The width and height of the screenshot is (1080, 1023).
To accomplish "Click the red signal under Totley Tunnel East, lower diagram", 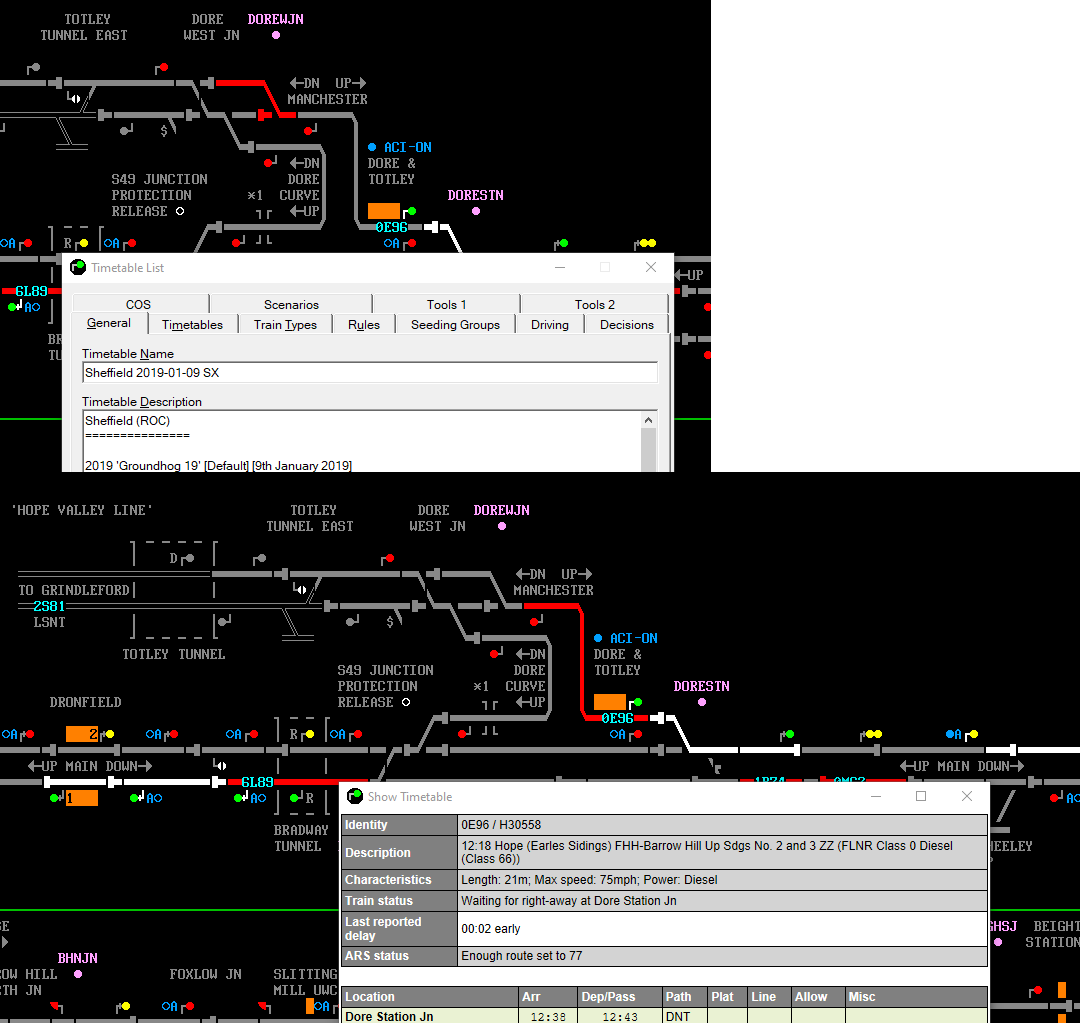I will pyautogui.click(x=389, y=558).
